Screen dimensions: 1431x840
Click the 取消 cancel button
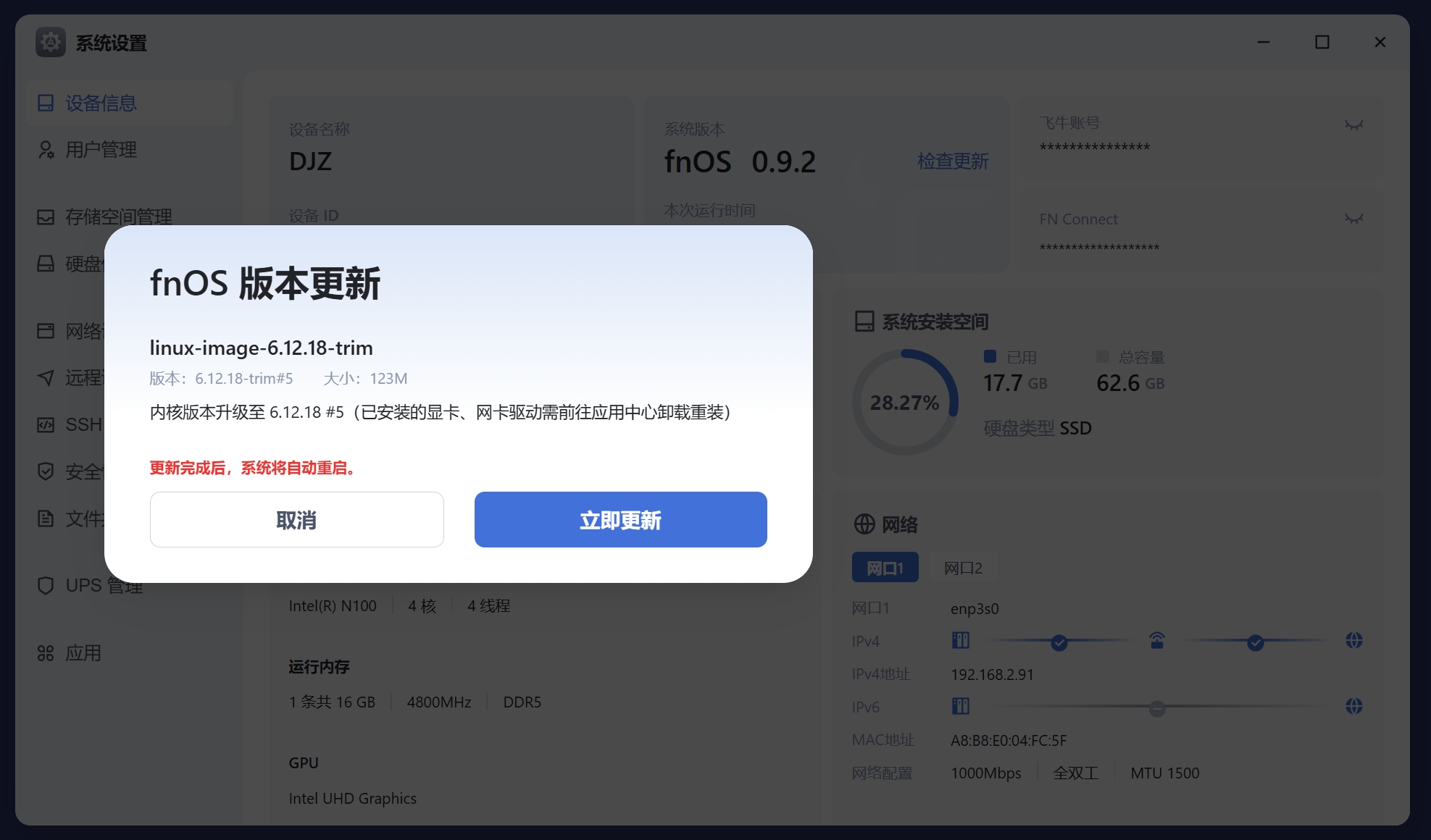coord(296,520)
